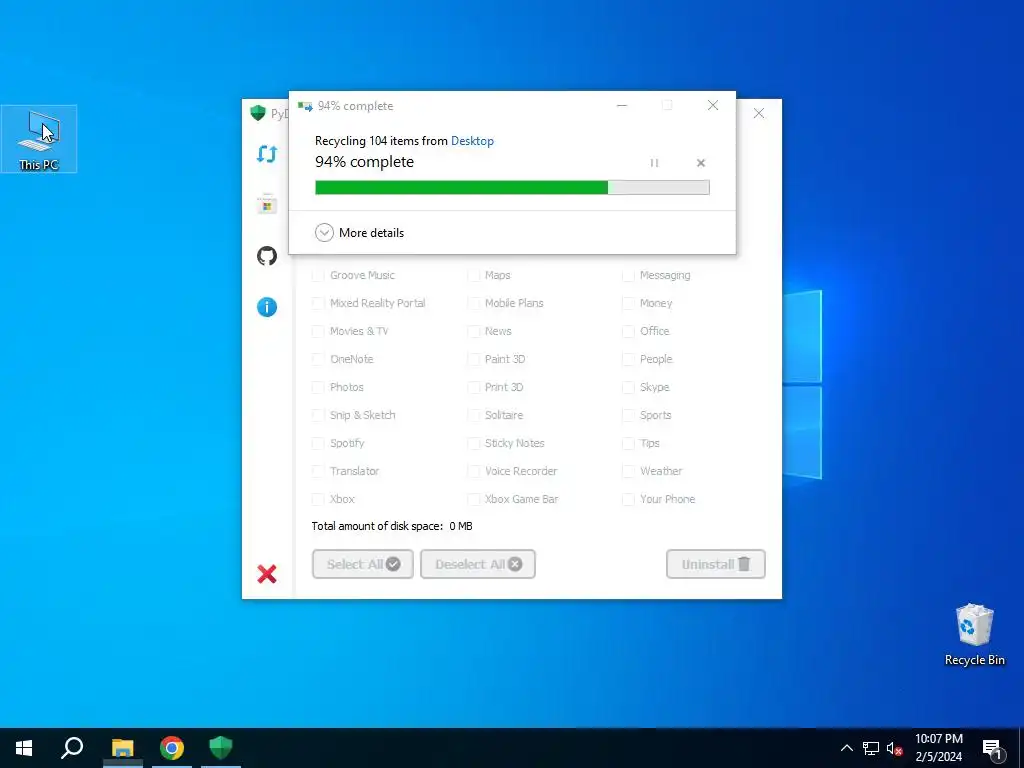This screenshot has width=1024, height=768.
Task: Check the Mixed Reality Portal checkbox
Action: pos(318,303)
